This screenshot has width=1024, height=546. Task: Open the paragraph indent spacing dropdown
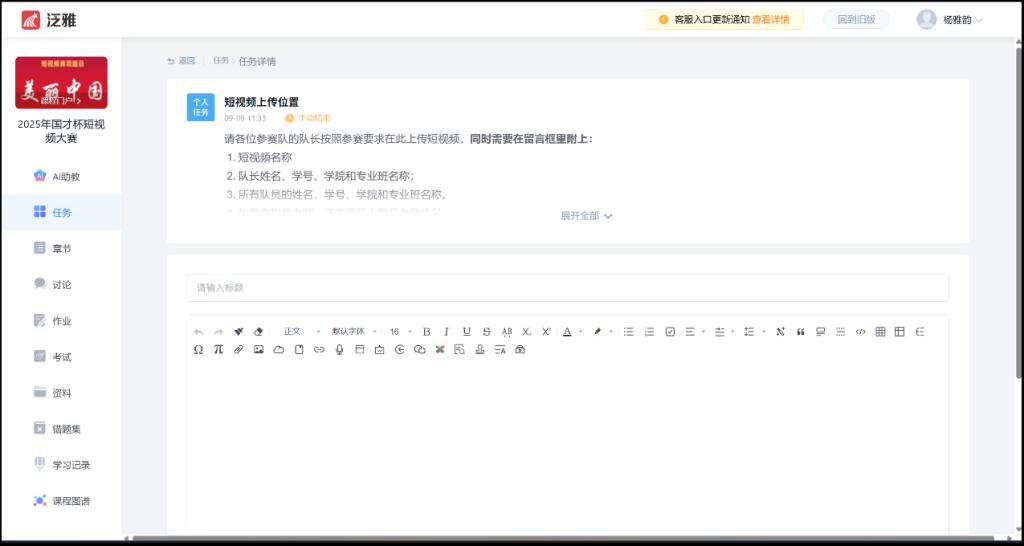[x=724, y=332]
